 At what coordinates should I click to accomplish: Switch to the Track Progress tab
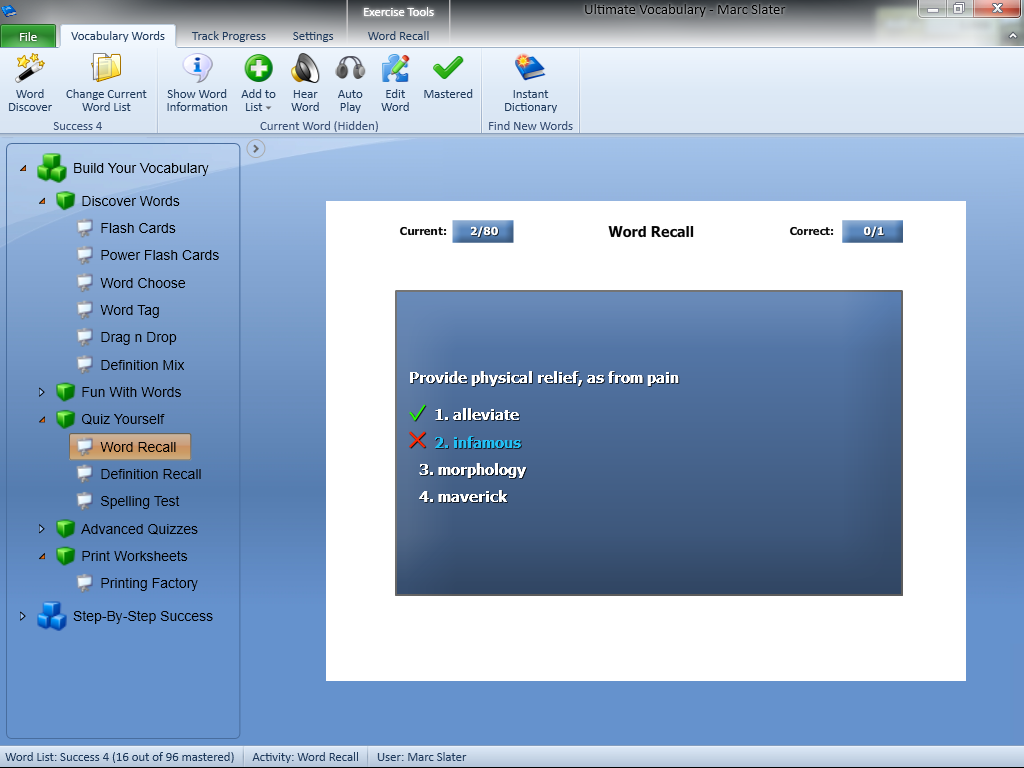pyautogui.click(x=228, y=36)
